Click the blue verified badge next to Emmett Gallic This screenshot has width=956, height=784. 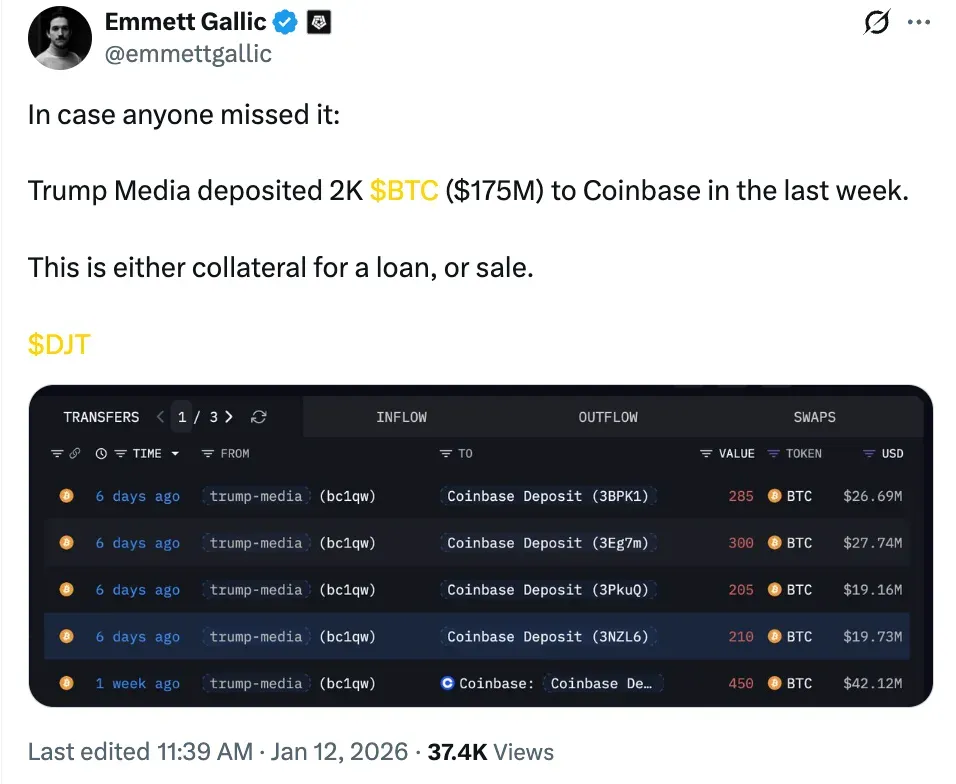click(283, 21)
